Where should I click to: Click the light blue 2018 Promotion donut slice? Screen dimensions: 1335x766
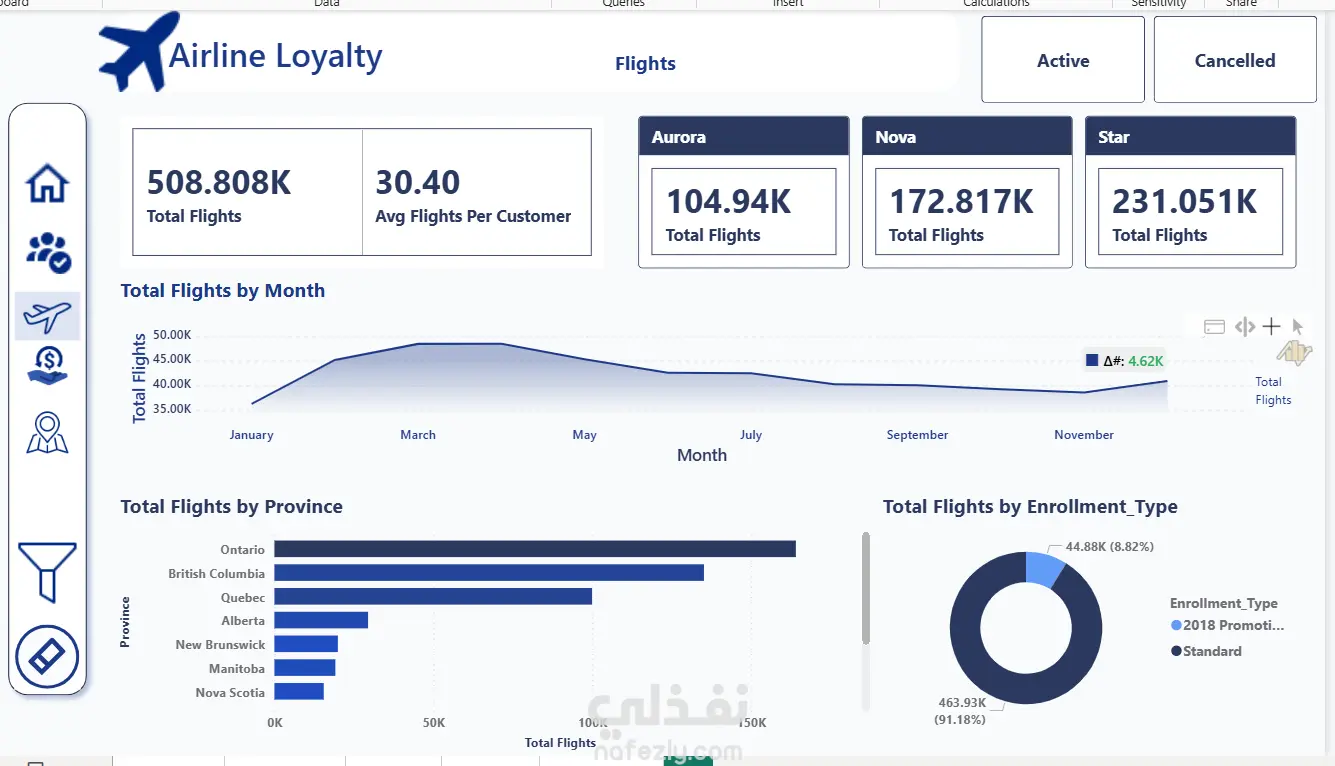tap(1044, 570)
